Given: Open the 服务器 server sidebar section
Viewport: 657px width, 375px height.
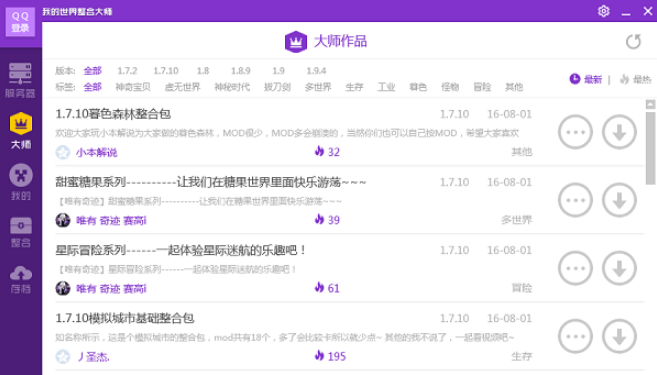Looking at the screenshot, I should 20,80.
